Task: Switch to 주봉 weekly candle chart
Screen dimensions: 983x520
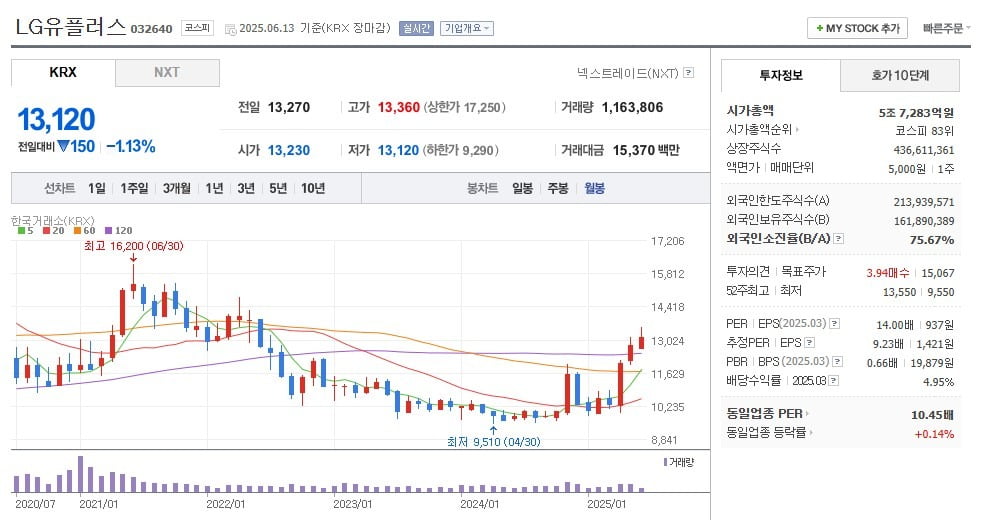Action: 558,188
